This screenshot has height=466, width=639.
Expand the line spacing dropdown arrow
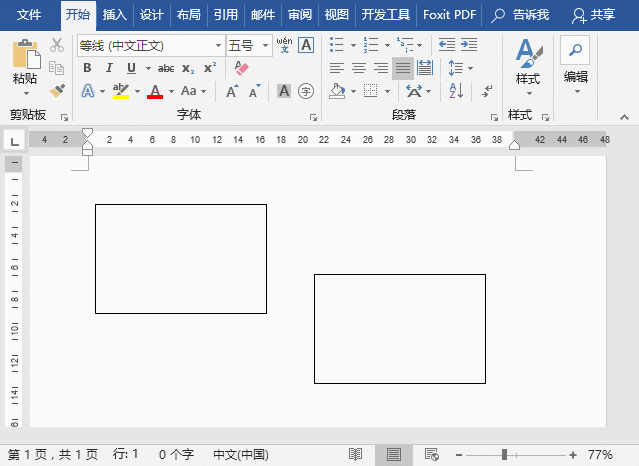pos(470,68)
